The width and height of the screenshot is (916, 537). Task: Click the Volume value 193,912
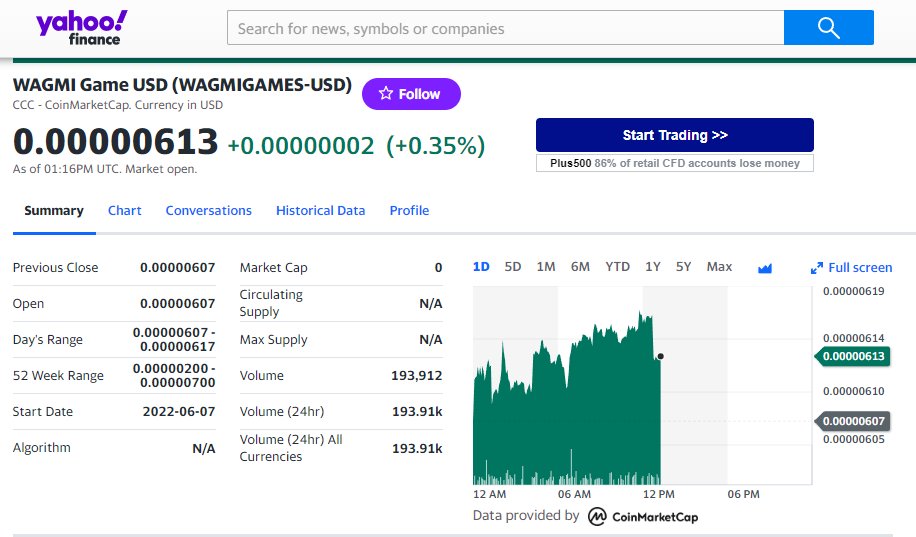(417, 376)
